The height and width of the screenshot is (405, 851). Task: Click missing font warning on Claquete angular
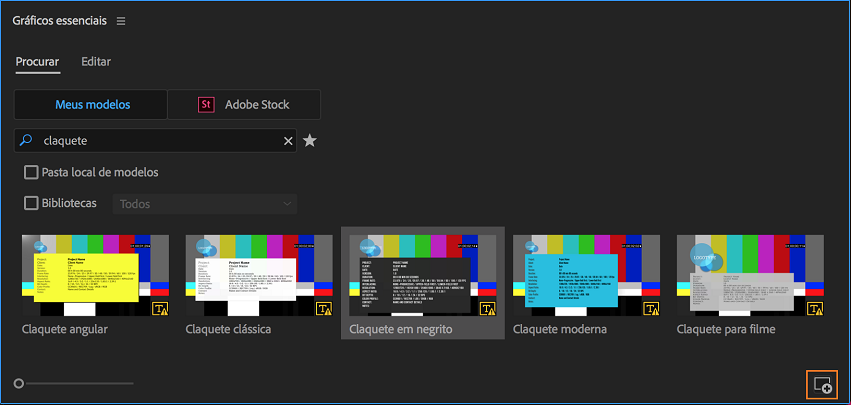coord(161,308)
